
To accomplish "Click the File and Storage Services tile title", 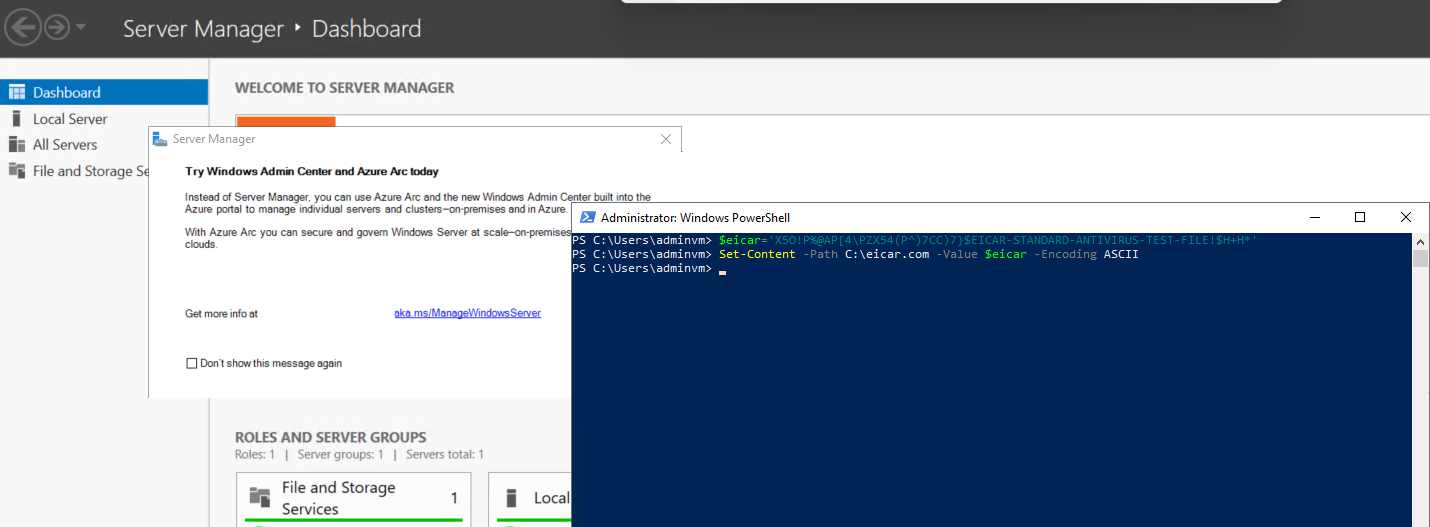I will click(339, 498).
